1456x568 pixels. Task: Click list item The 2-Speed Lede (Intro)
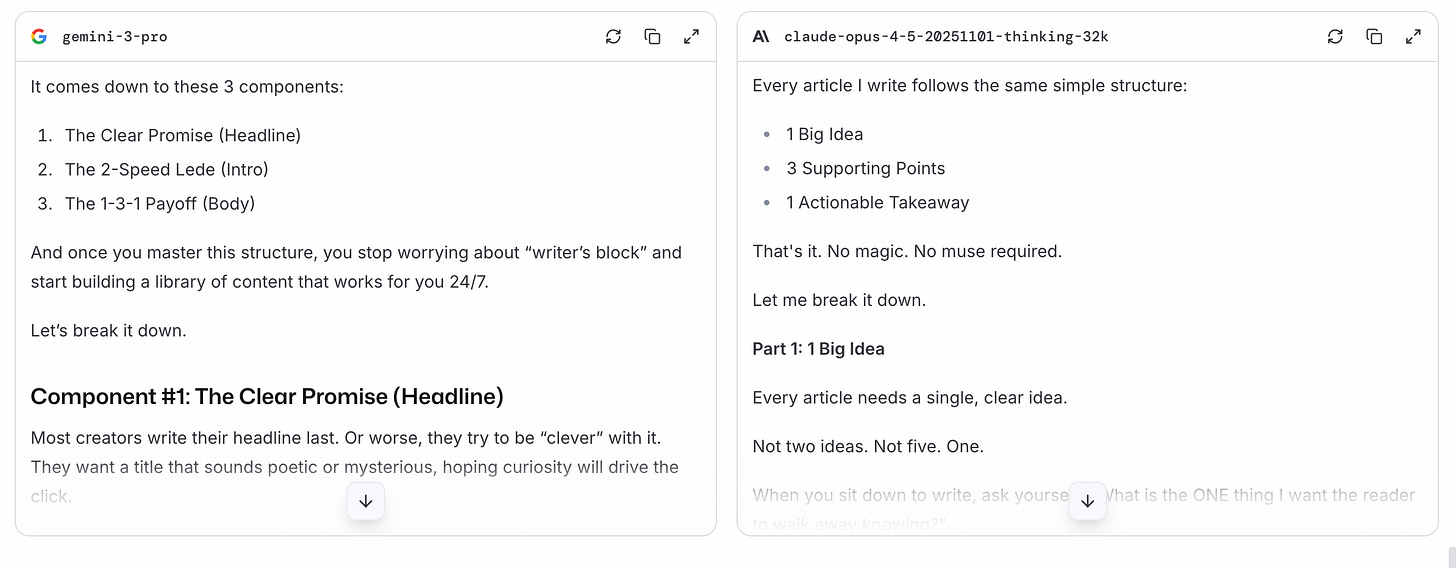(x=167, y=170)
